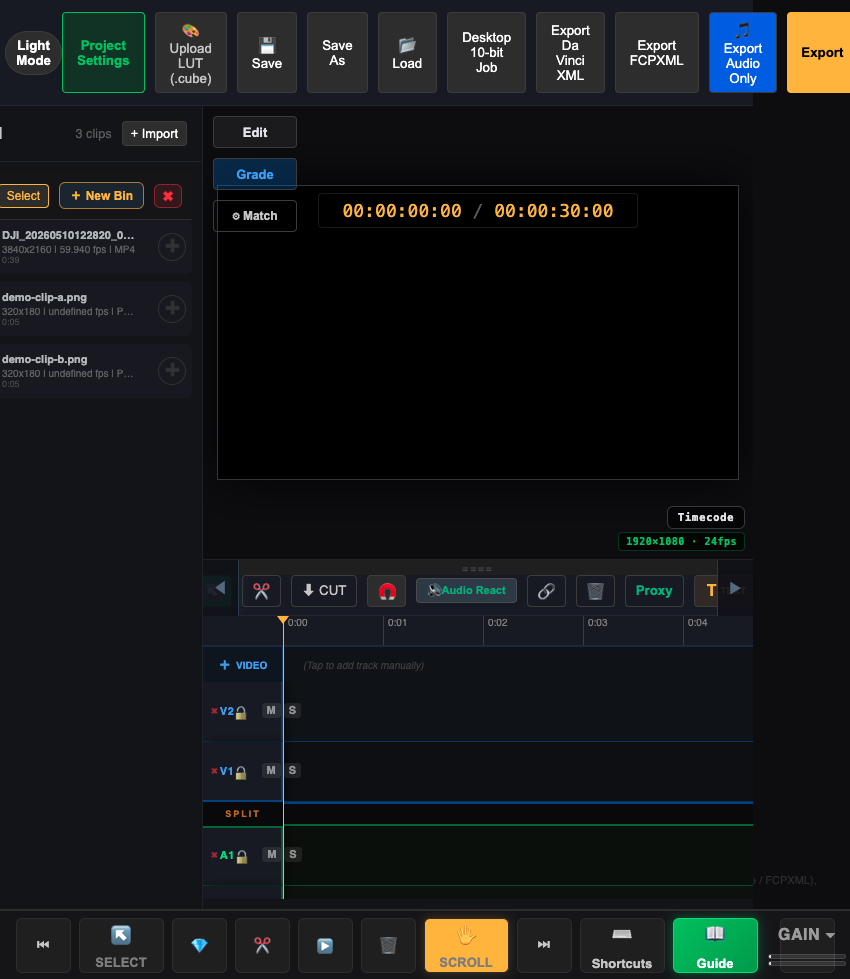Start a Desktop 10-bit Job
Screen dimensions: 850x979
pyautogui.click(x=487, y=53)
